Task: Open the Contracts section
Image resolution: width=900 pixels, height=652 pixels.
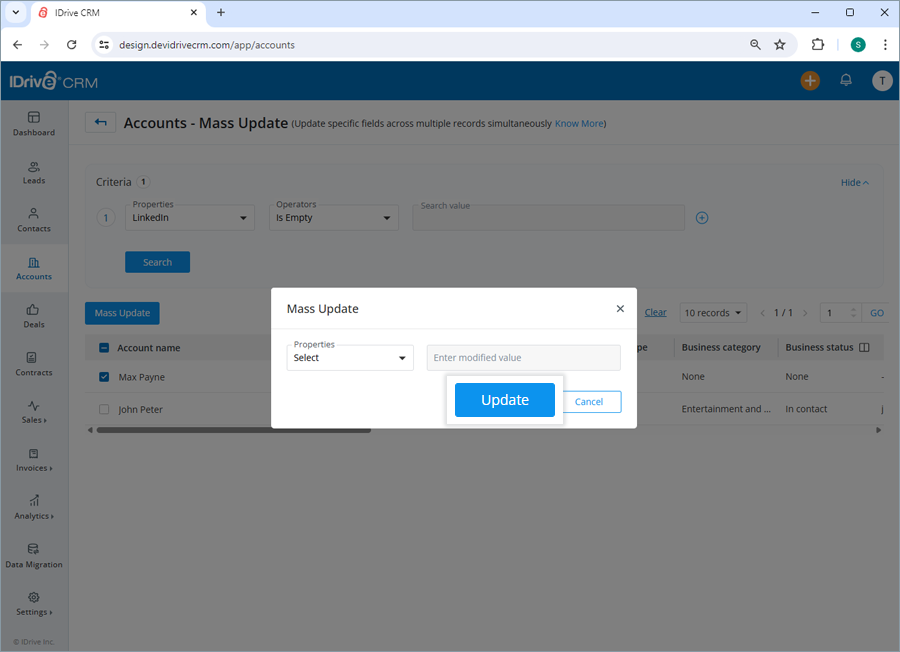Action: point(33,366)
